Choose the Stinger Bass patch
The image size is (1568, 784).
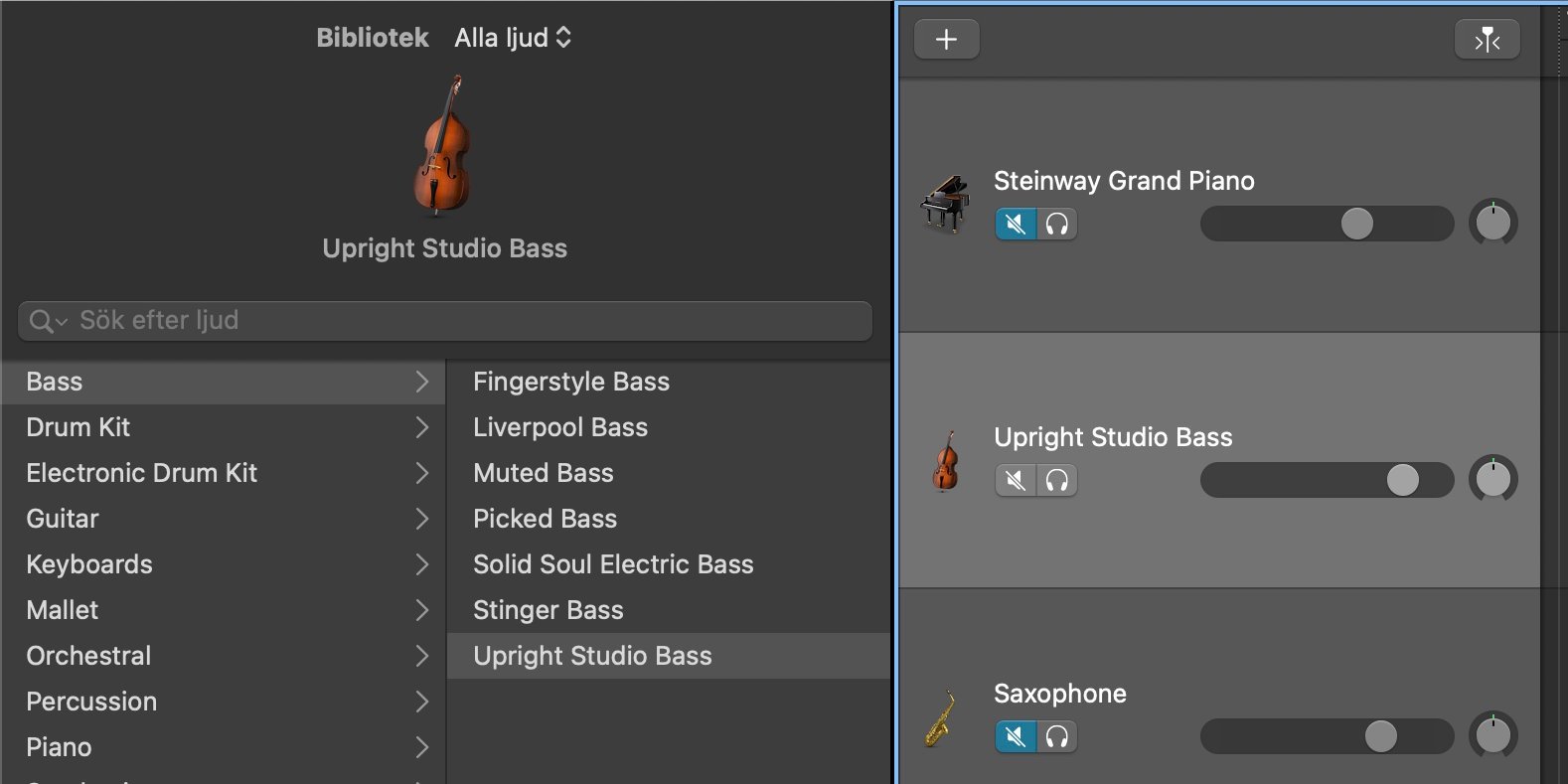pyautogui.click(x=549, y=610)
